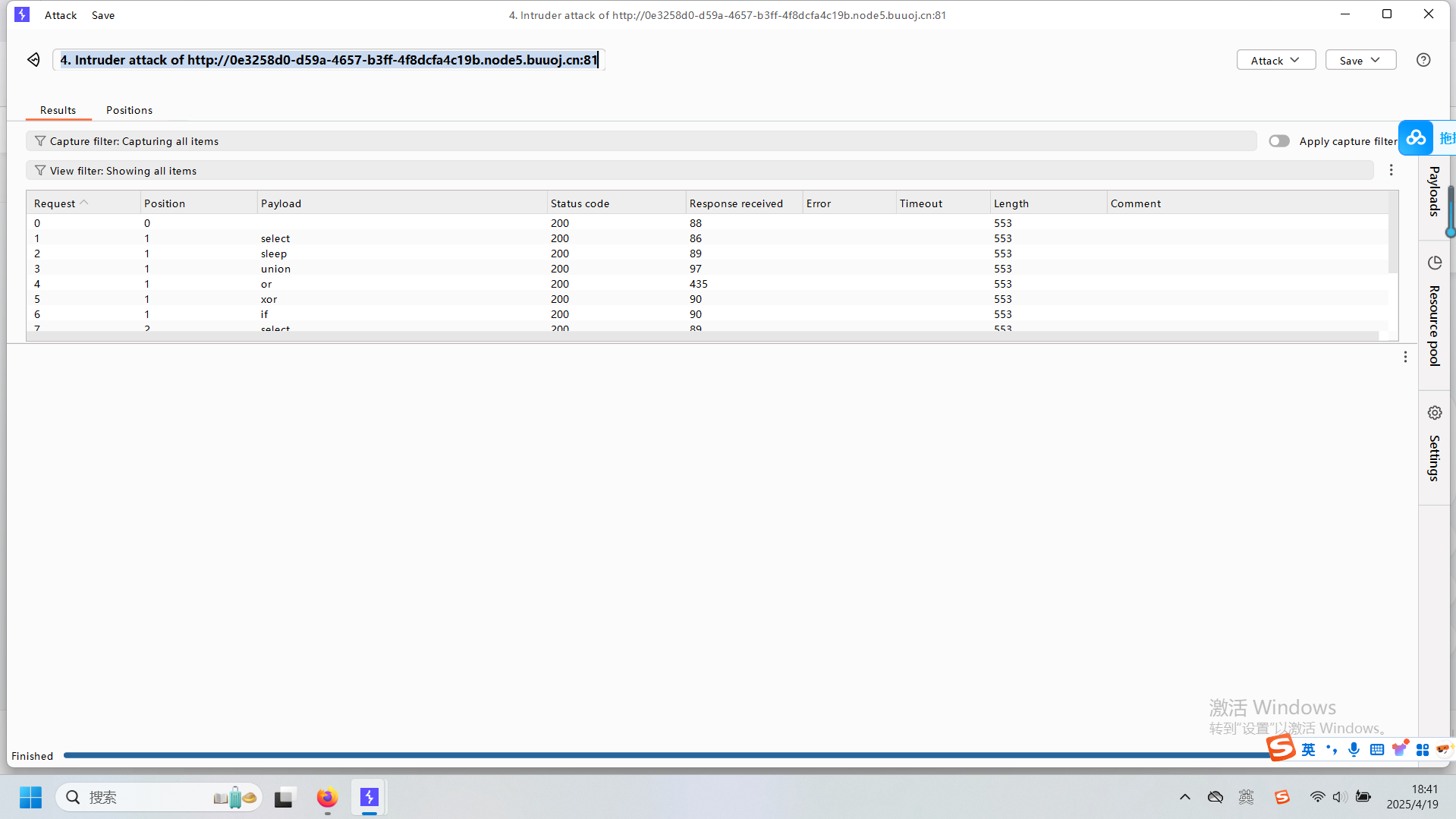Click the Sogou soft keyboard icon

coord(1377,750)
